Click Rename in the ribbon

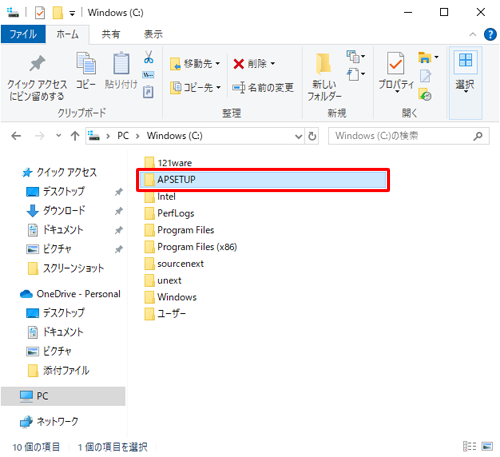(263, 88)
